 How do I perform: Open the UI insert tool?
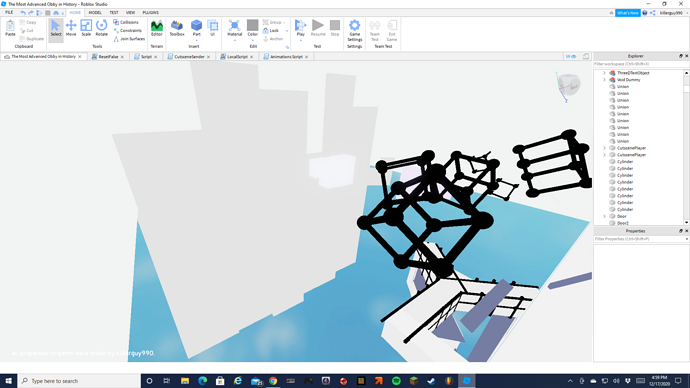(x=213, y=28)
